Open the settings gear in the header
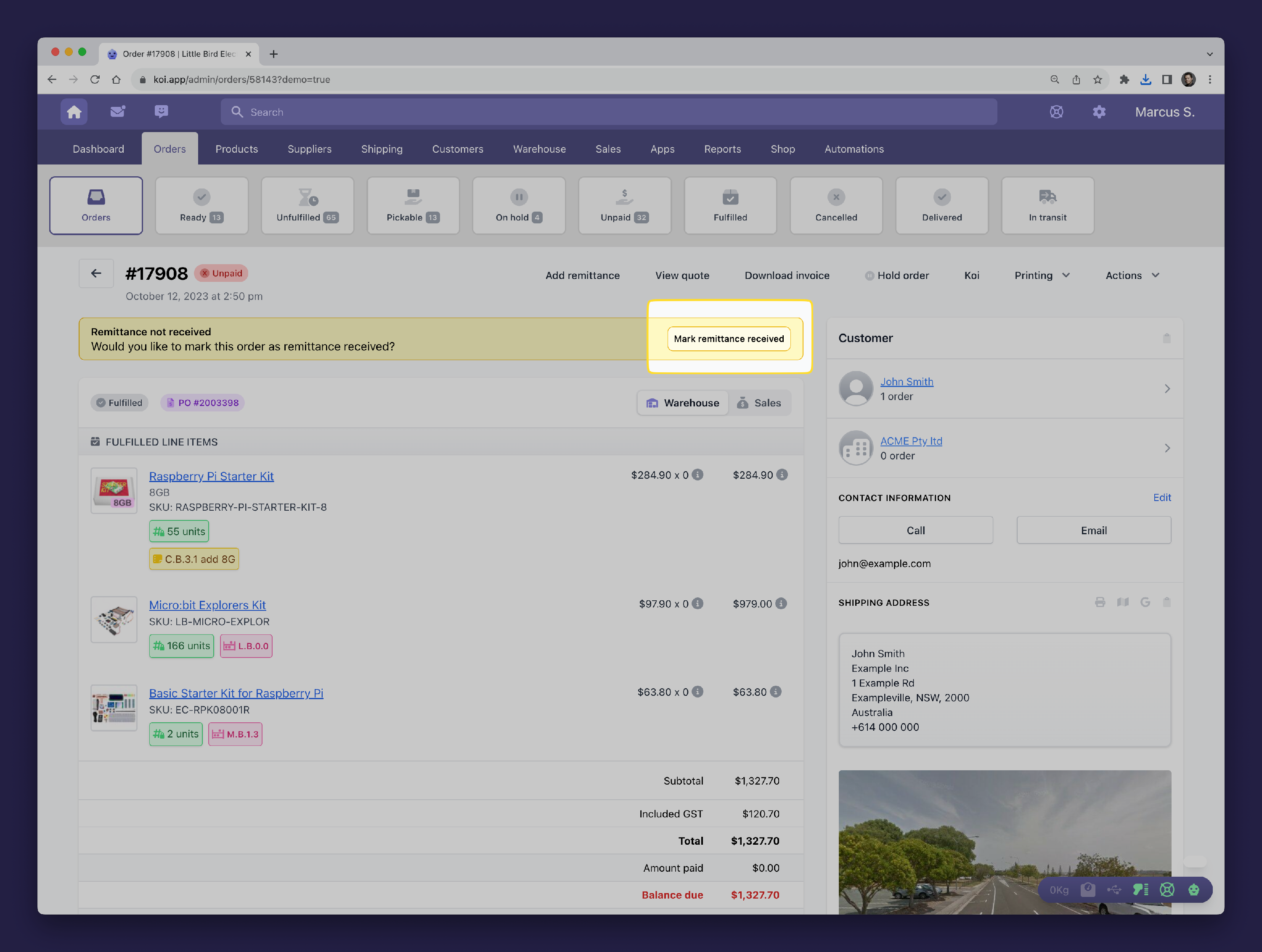 1099,112
